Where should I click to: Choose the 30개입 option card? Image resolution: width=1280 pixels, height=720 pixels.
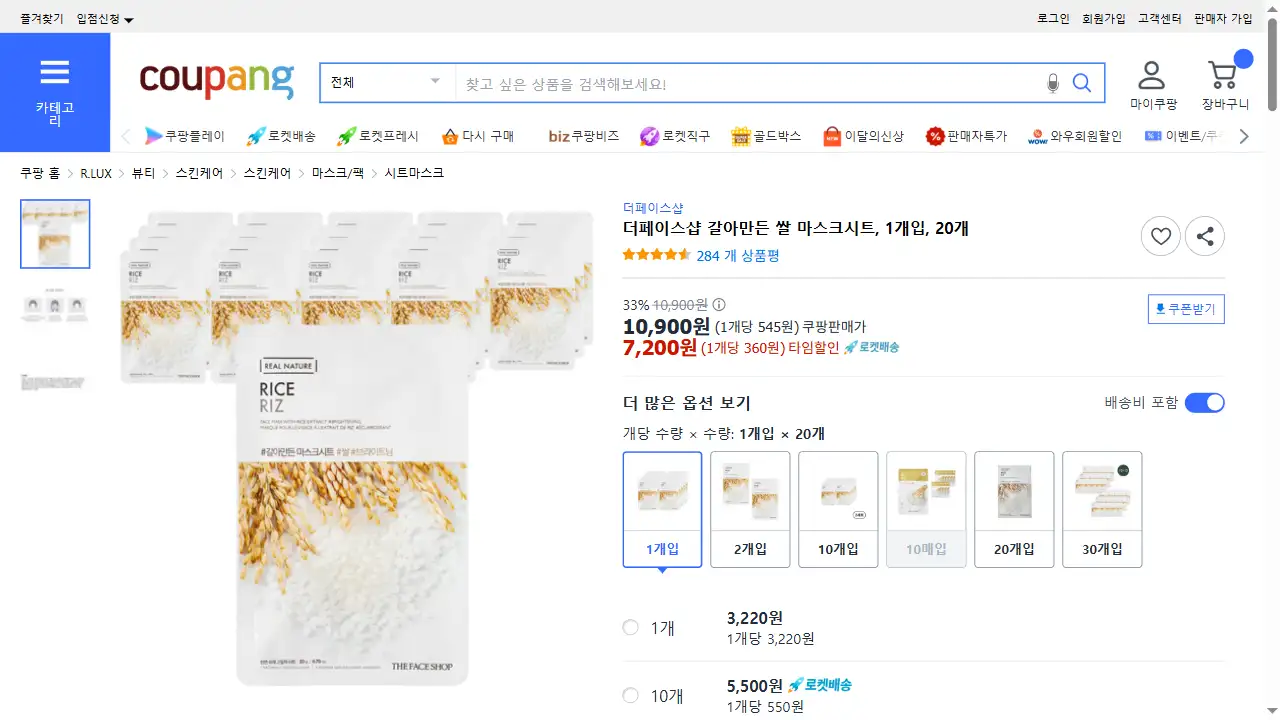click(x=1102, y=510)
